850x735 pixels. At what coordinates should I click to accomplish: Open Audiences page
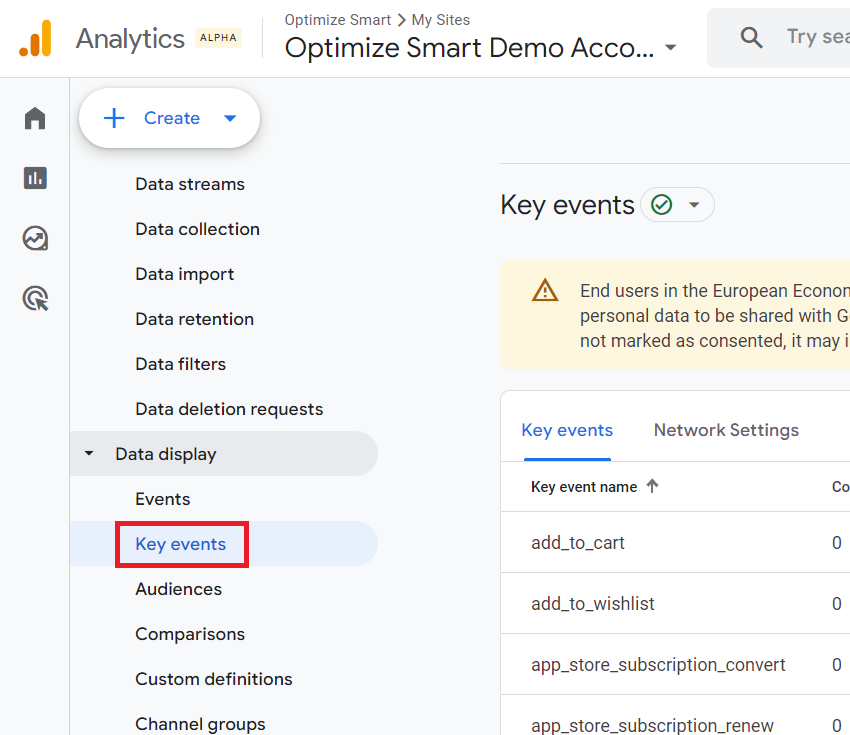pyautogui.click(x=179, y=589)
